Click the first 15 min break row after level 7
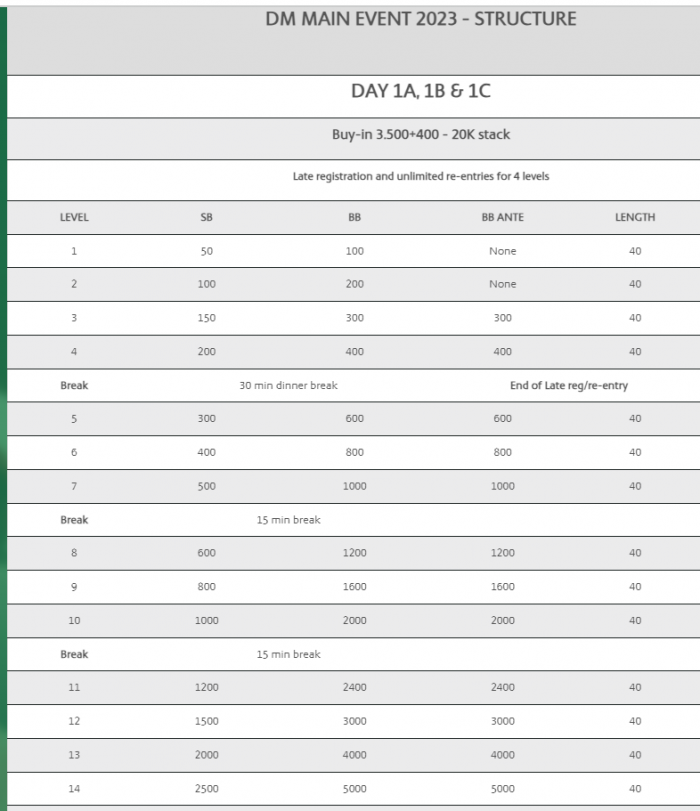The image size is (700, 811). click(x=353, y=520)
